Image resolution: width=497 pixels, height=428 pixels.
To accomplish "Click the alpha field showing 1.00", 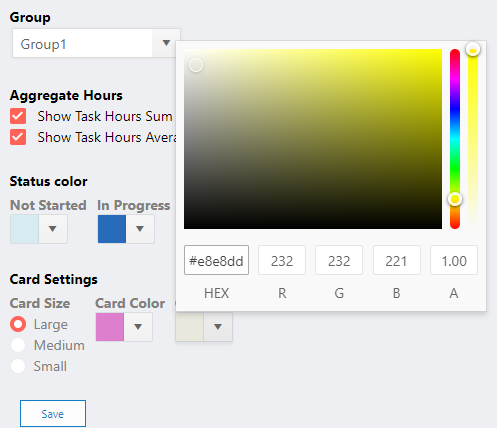I will click(x=454, y=260).
